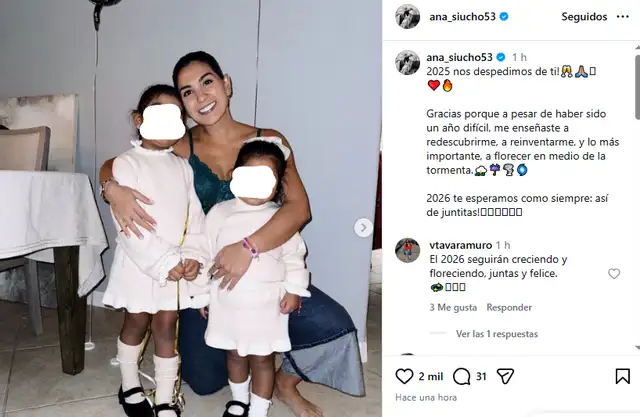
Task: View the 3 Me gusta likes
Action: coord(453,307)
